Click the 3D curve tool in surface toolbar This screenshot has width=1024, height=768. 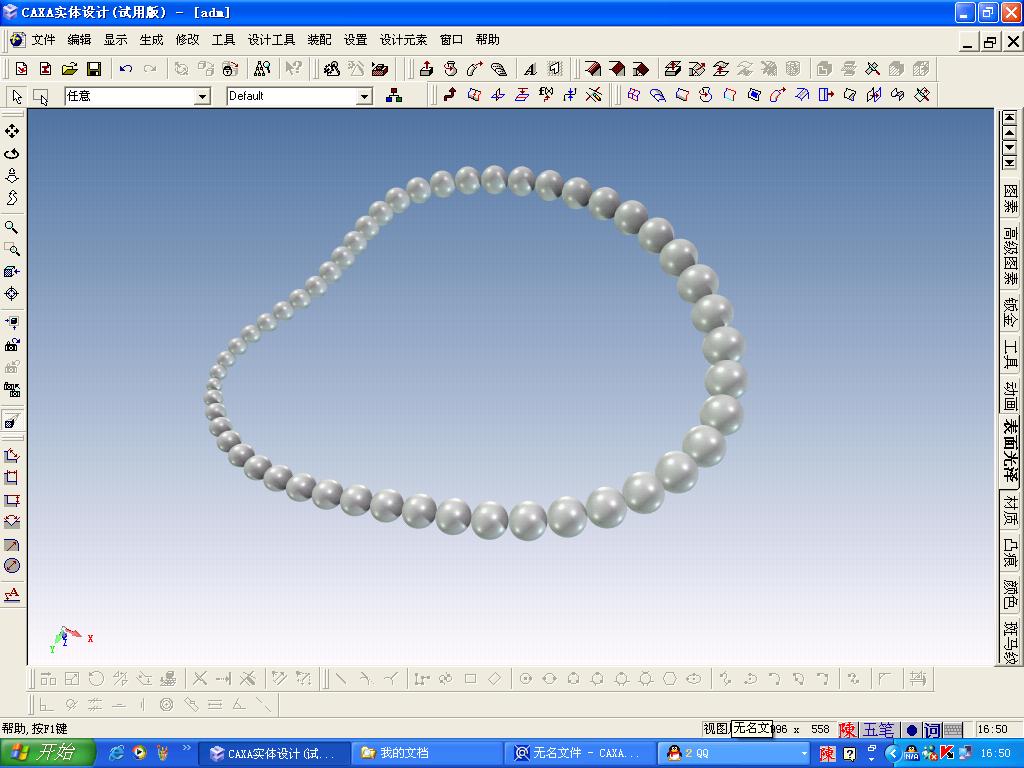click(450, 95)
